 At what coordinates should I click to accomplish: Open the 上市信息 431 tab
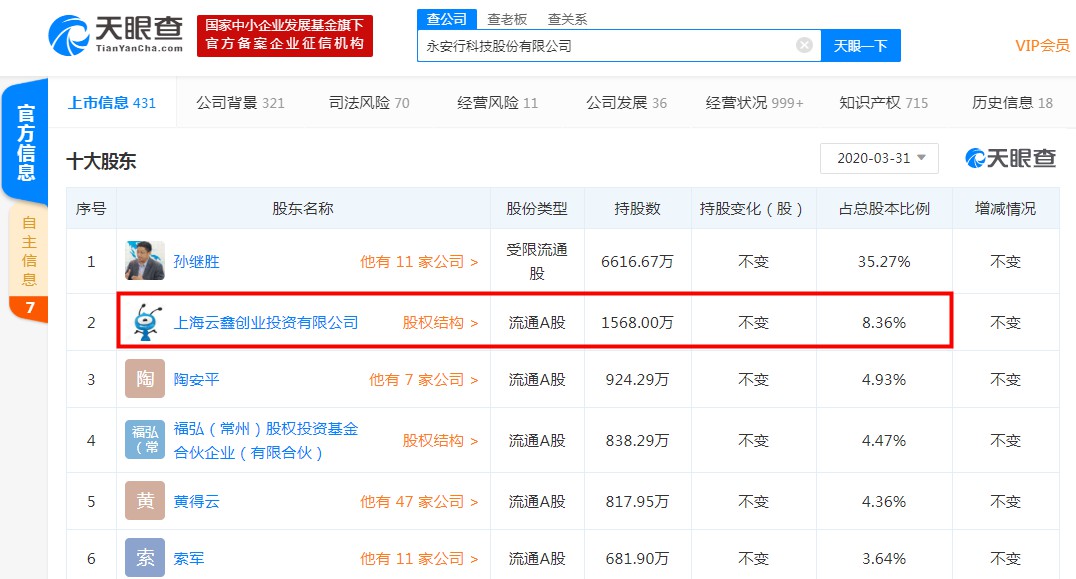112,103
